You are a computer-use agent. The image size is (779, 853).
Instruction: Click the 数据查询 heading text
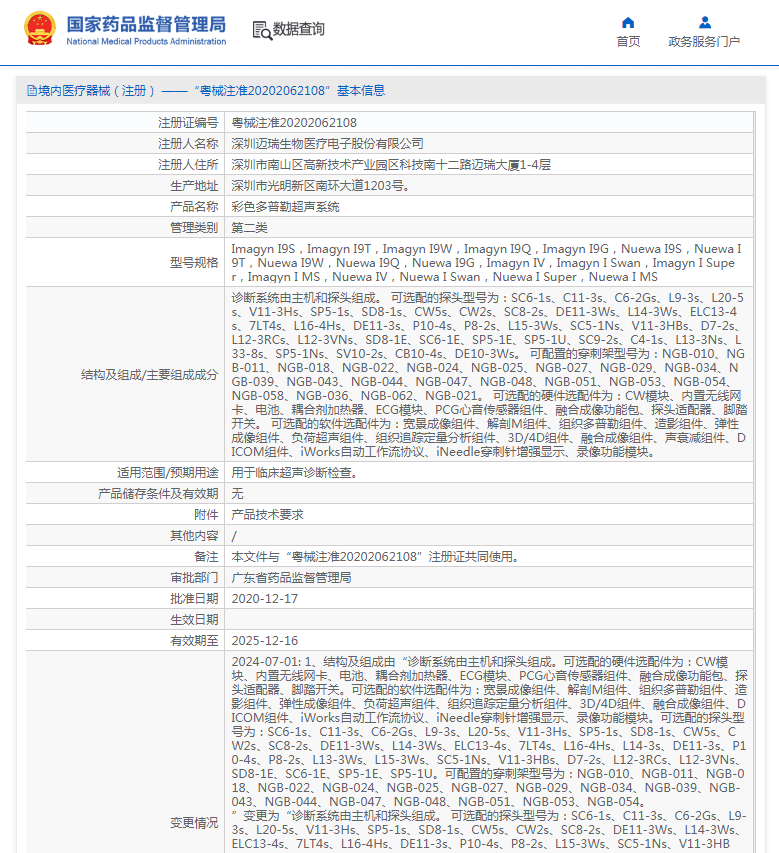(299, 30)
